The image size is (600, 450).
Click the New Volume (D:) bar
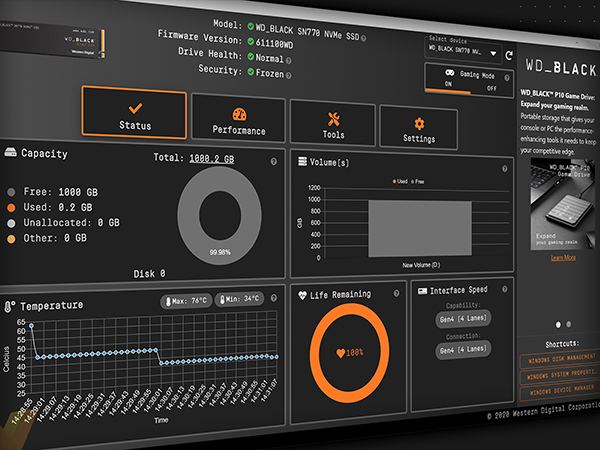pos(420,228)
